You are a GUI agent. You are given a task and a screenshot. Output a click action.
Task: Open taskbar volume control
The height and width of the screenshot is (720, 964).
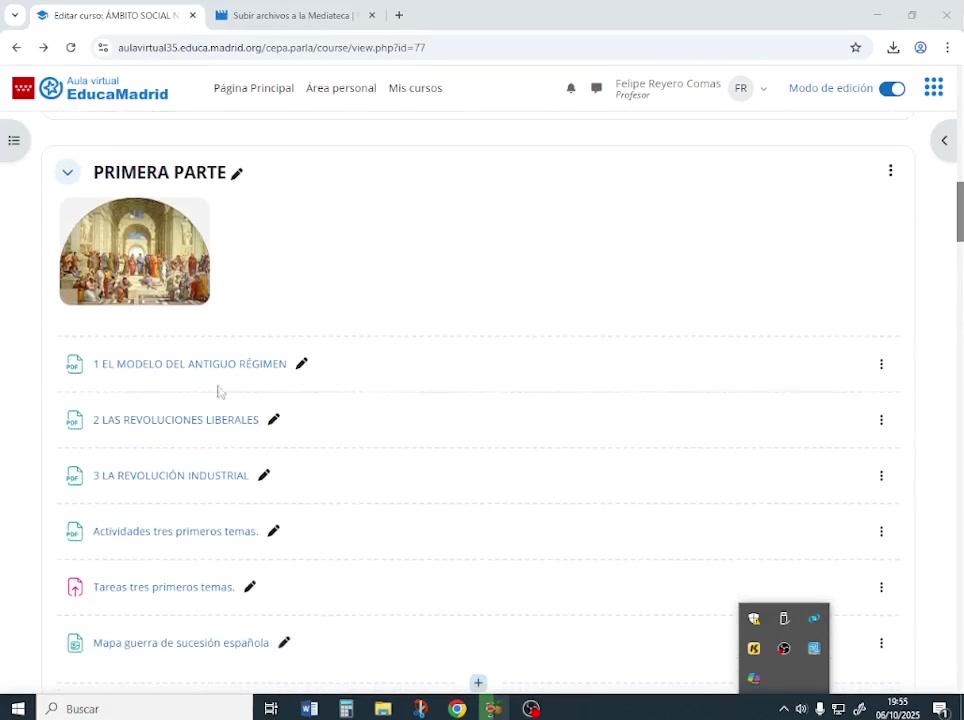point(801,709)
